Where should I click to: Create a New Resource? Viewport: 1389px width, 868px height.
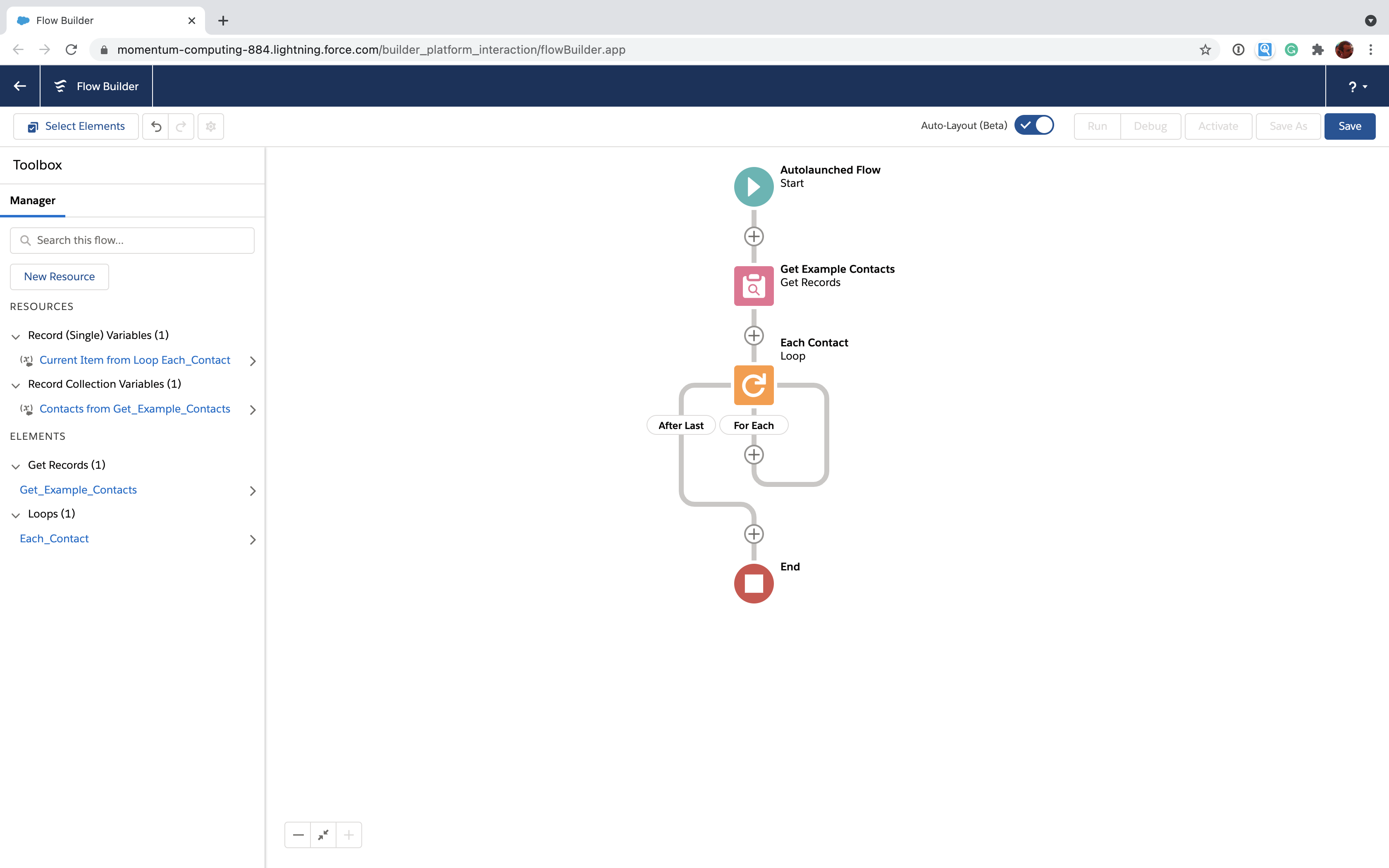pos(59,276)
